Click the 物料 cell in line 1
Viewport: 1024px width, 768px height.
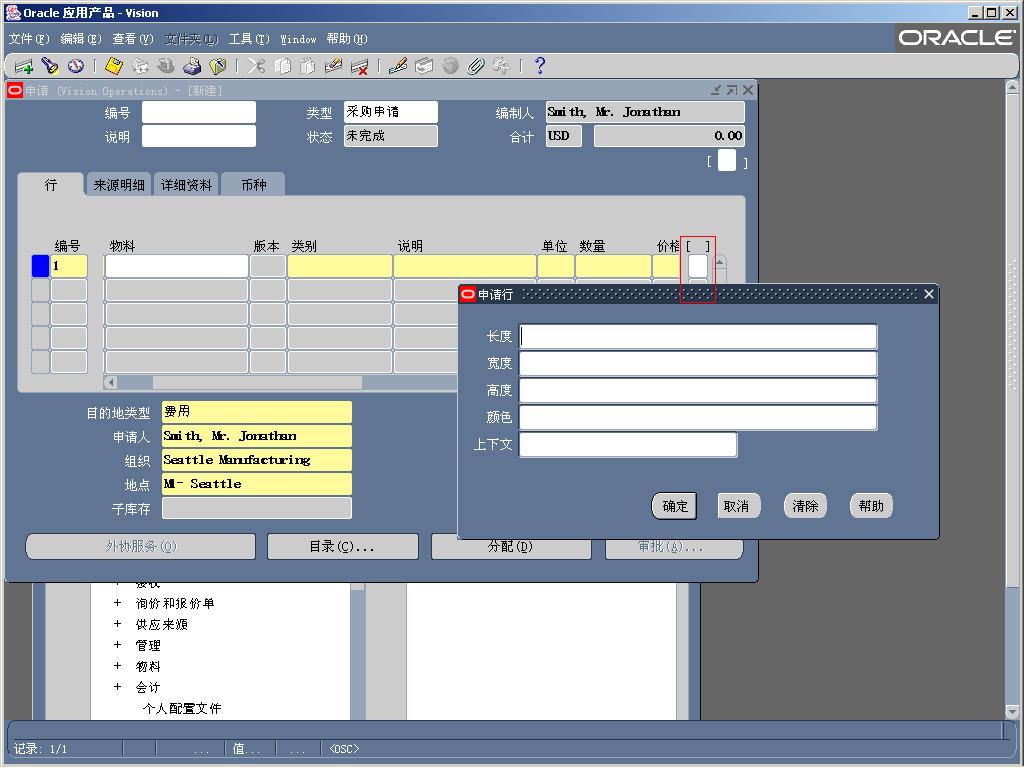176,266
